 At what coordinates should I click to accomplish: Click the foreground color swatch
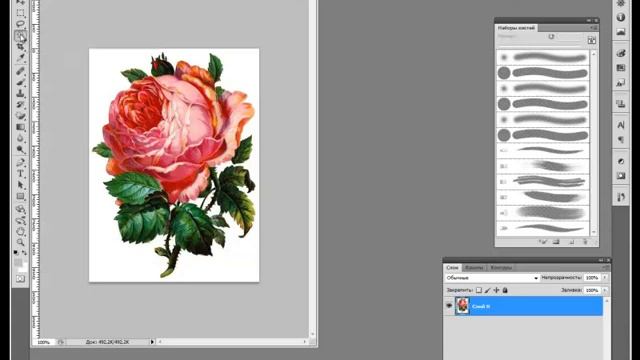(18, 263)
